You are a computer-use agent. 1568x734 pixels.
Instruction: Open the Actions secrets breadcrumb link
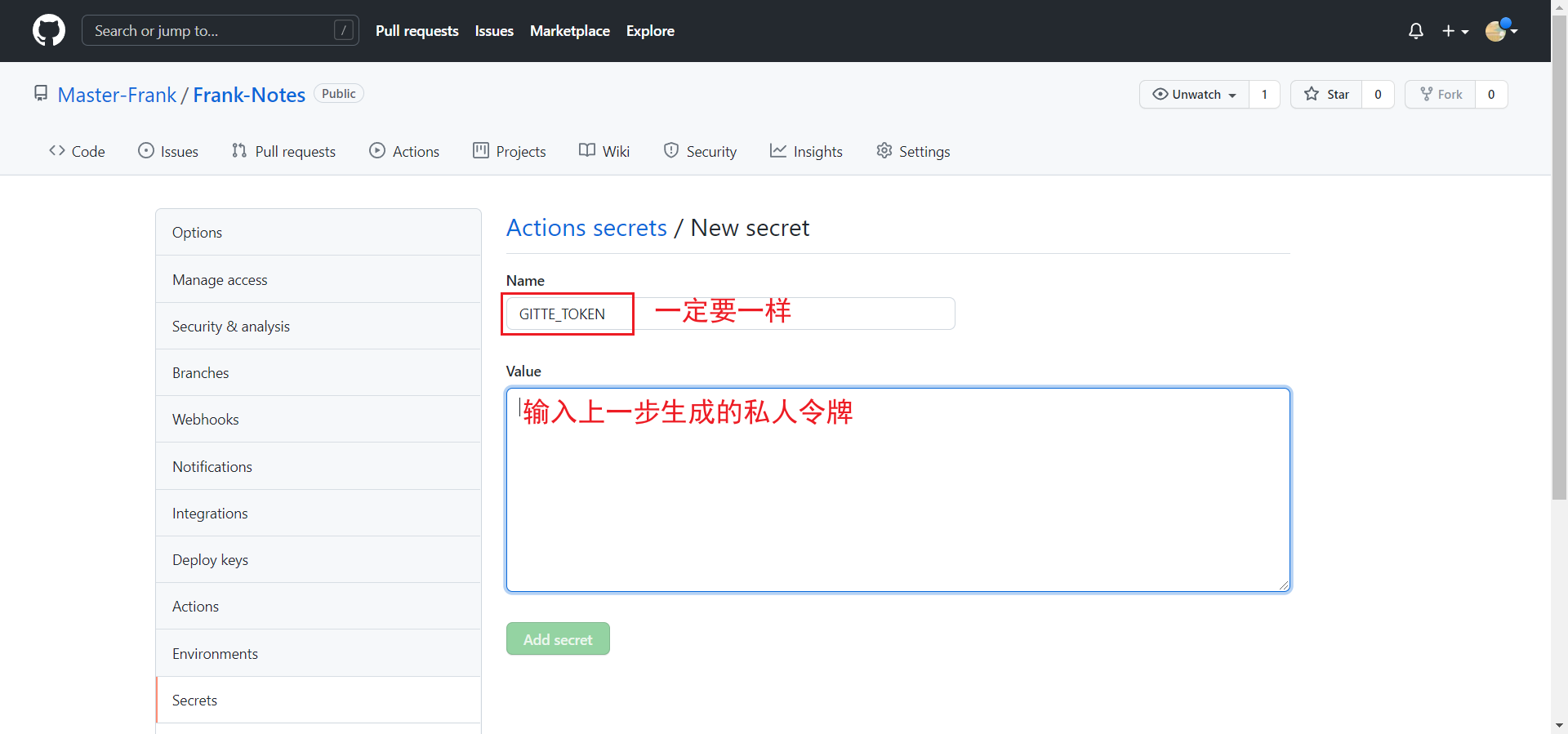pyautogui.click(x=586, y=228)
